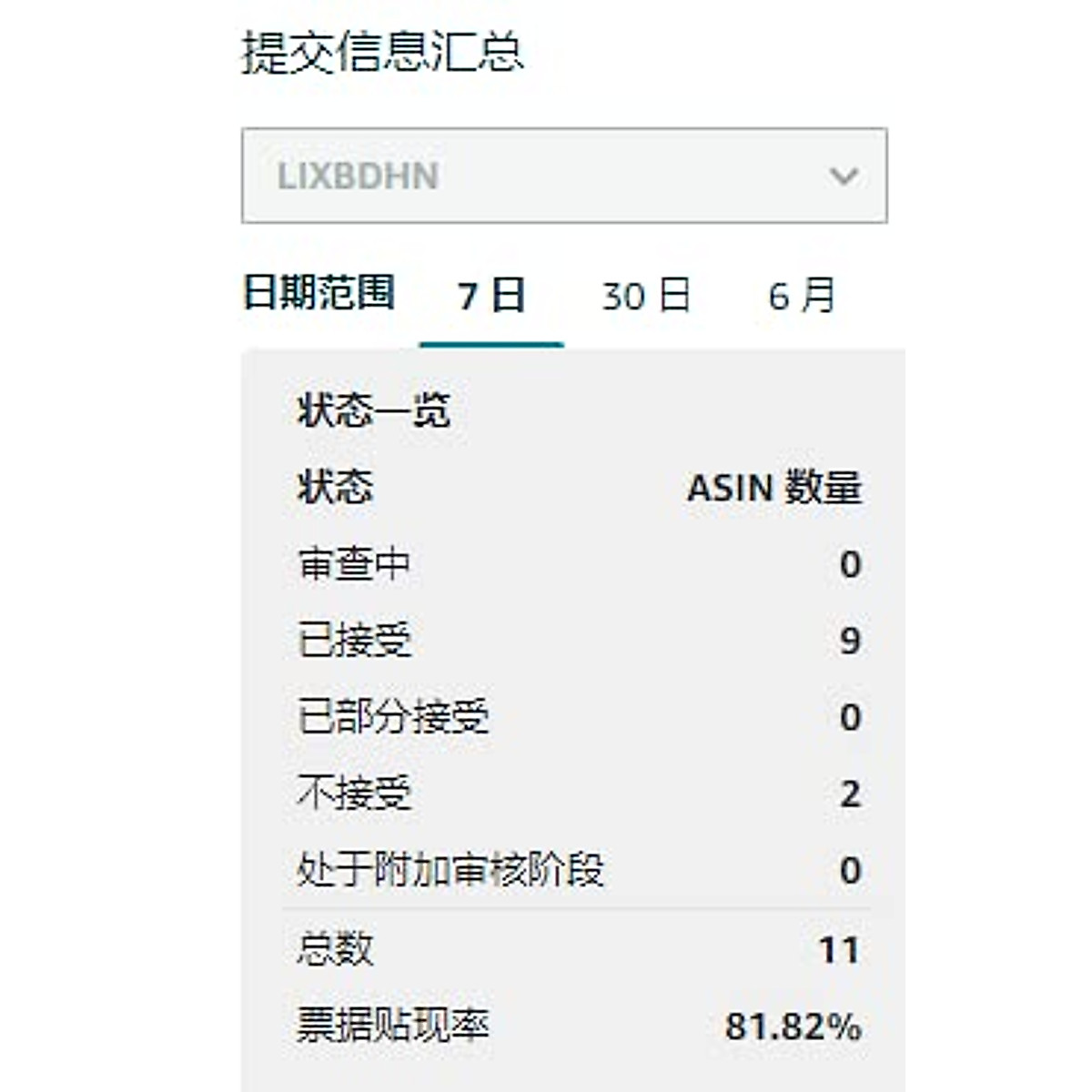1092x1092 pixels.
Task: Click the 票据贴现率 row label
Action: pos(393,1026)
